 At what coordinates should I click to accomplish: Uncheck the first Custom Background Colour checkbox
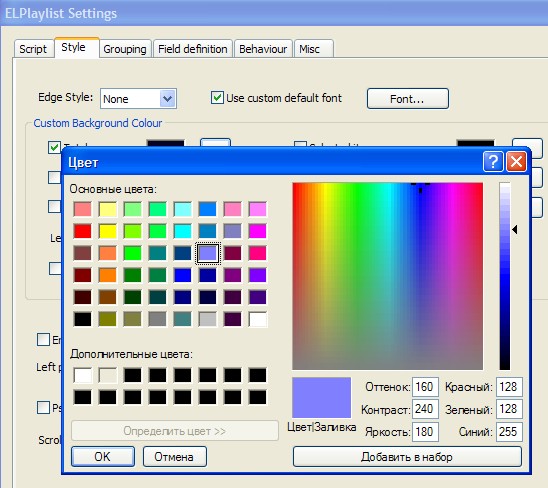(54, 147)
